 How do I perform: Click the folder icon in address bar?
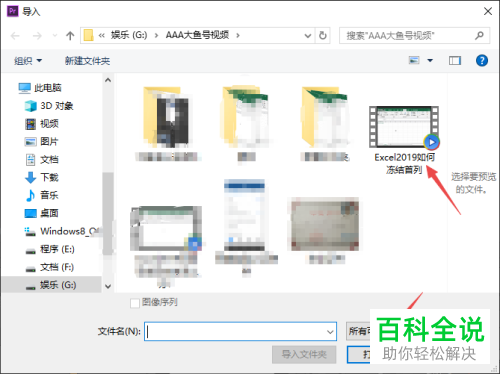click(x=88, y=35)
